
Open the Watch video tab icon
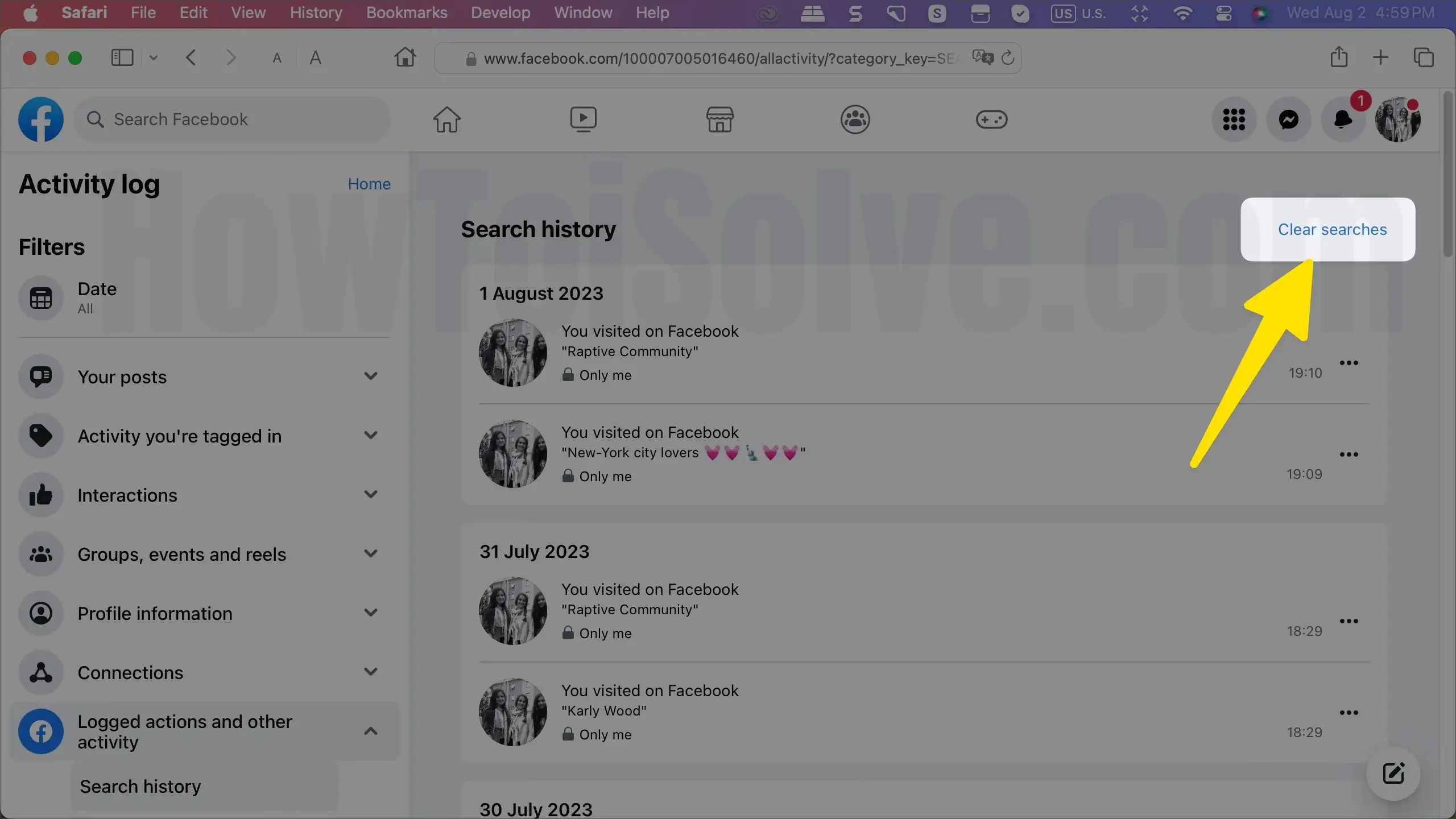point(584,119)
